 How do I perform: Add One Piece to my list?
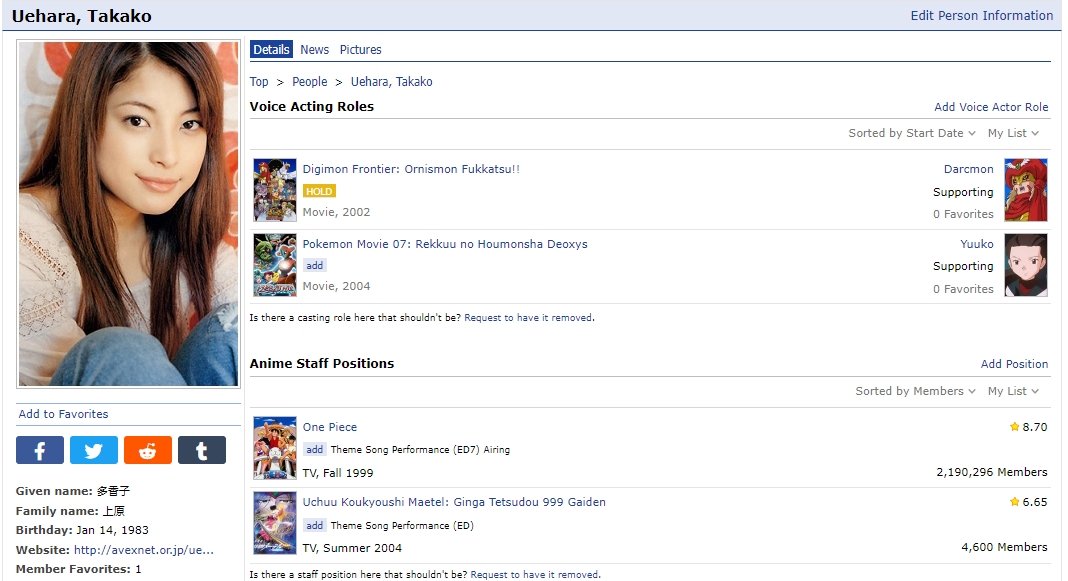pos(315,450)
